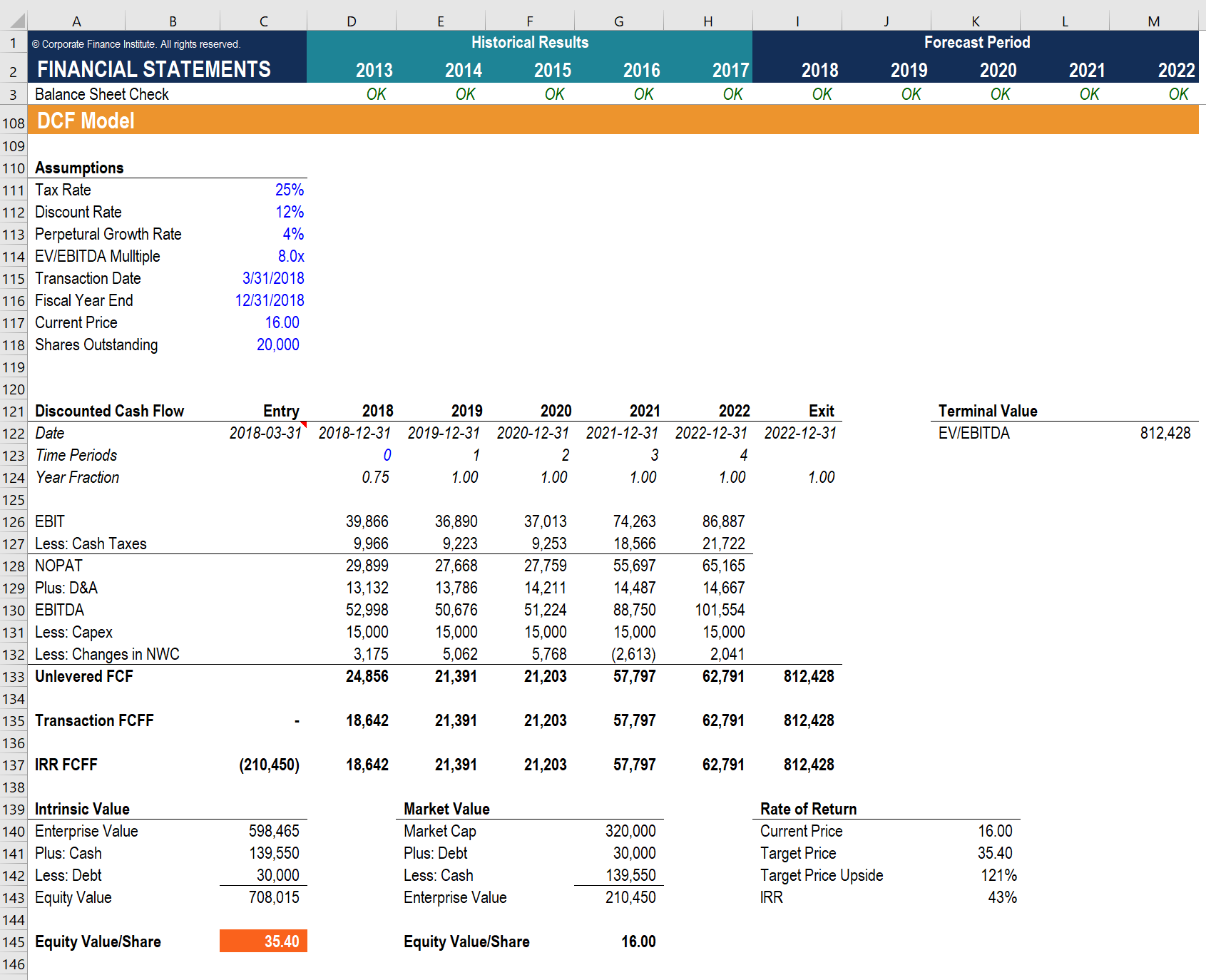Click the Discount Rate 12% cell
The image size is (1206, 980).
point(263,212)
